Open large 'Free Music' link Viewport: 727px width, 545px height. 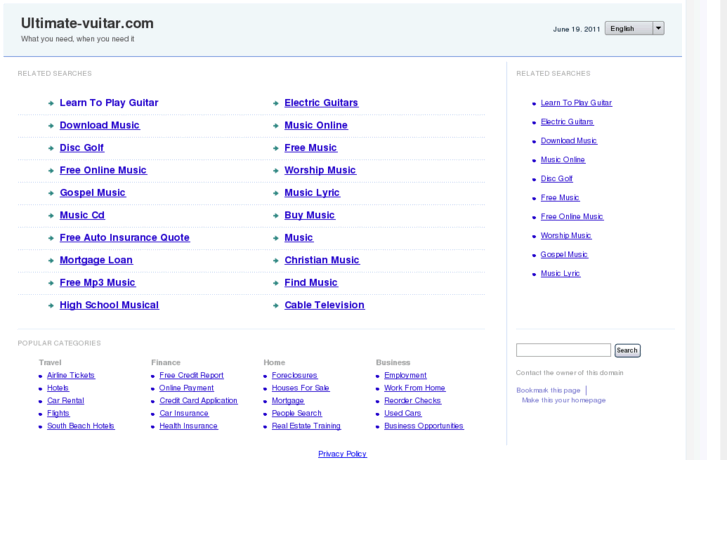pos(311,147)
